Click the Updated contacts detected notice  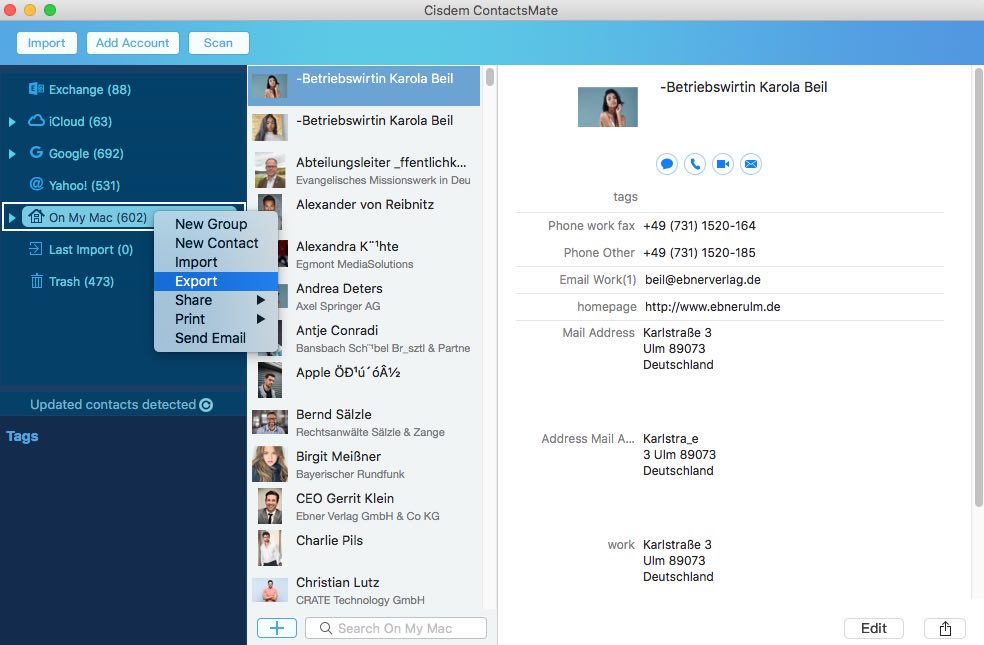[113, 405]
